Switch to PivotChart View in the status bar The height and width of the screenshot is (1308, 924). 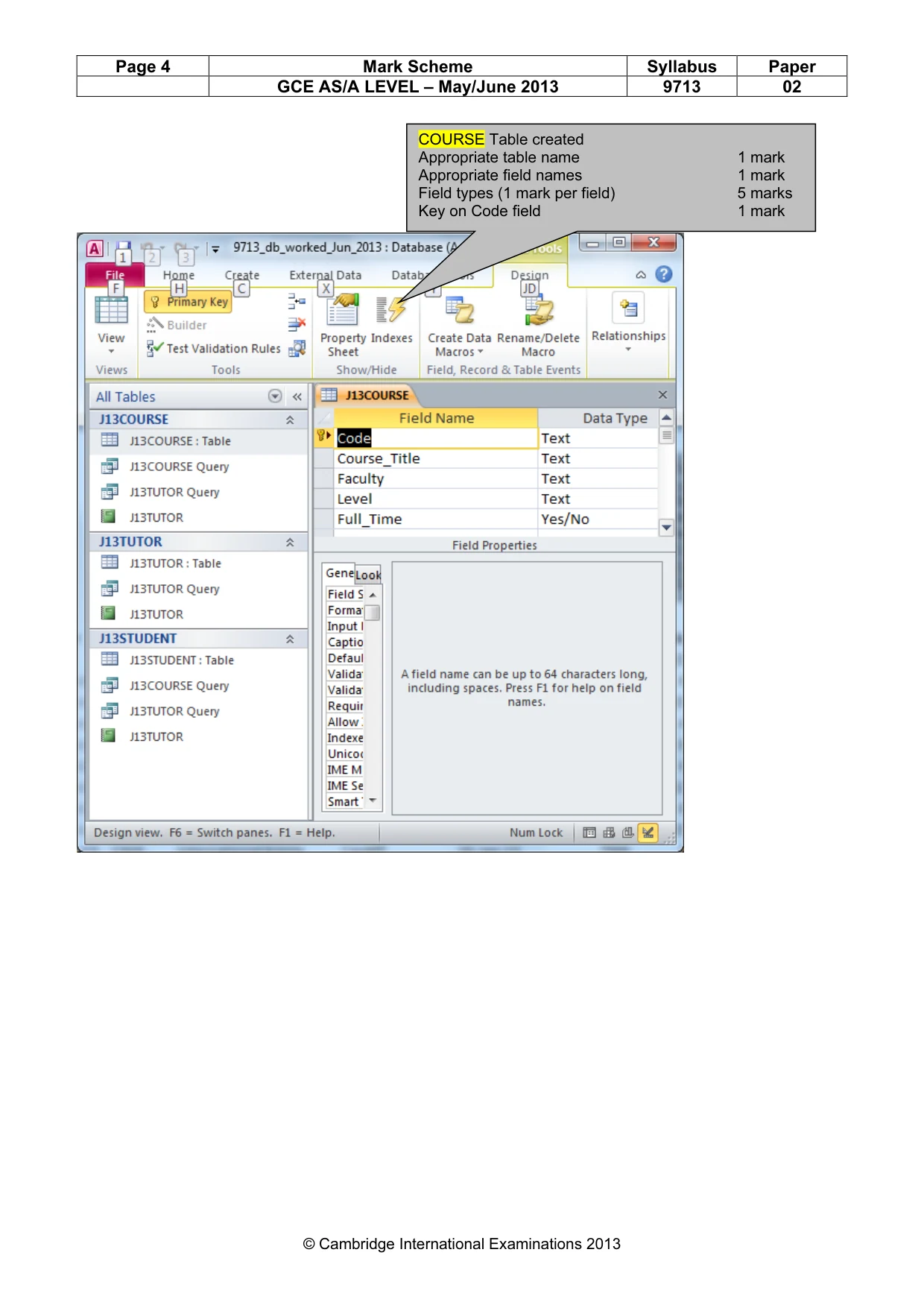point(628,832)
